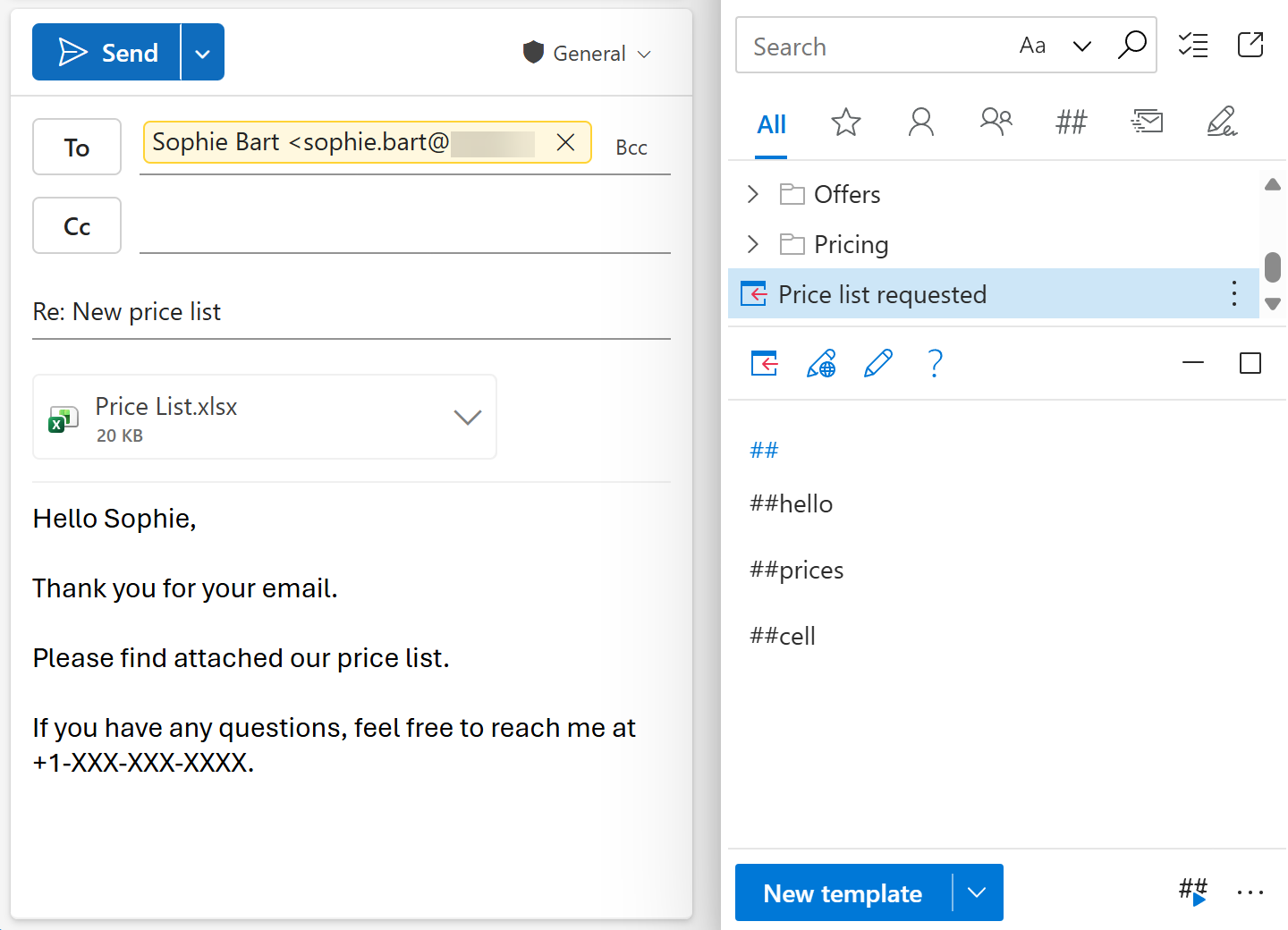The height and width of the screenshot is (930, 1288).
Task: Open the signatures panel icon
Action: (x=1223, y=123)
